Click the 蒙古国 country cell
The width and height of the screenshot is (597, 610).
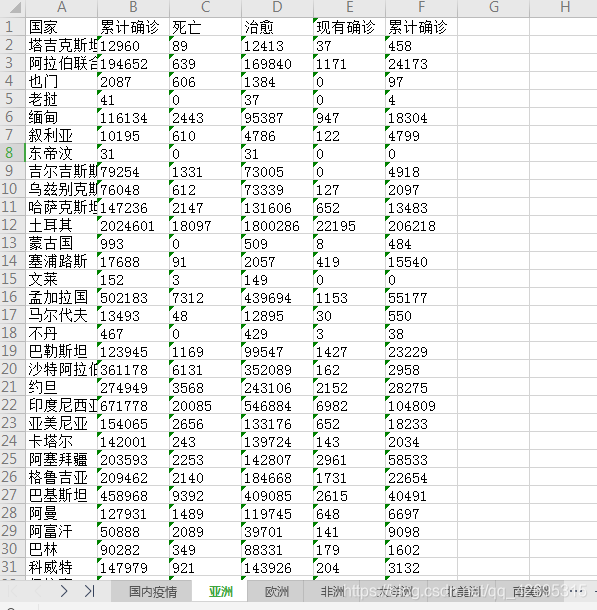[61, 243]
